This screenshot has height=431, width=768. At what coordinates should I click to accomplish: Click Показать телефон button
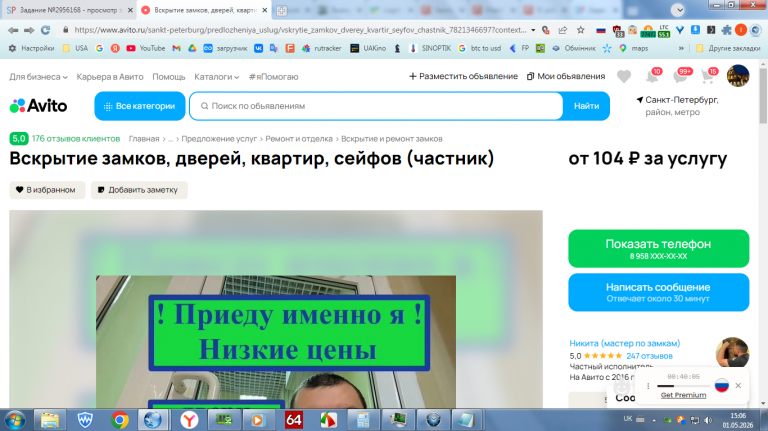[x=658, y=248]
